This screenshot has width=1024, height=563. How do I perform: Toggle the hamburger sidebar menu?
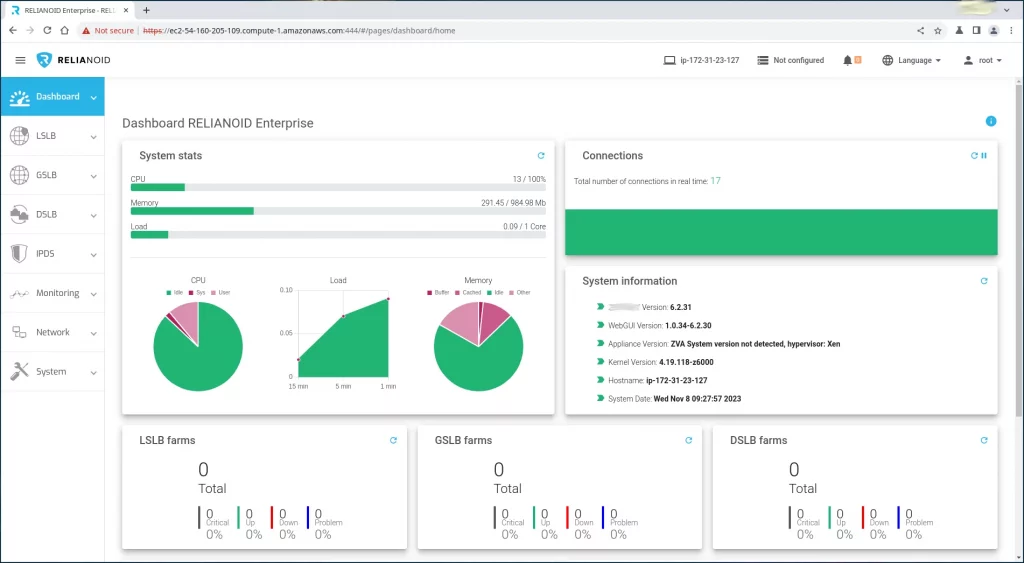point(20,60)
